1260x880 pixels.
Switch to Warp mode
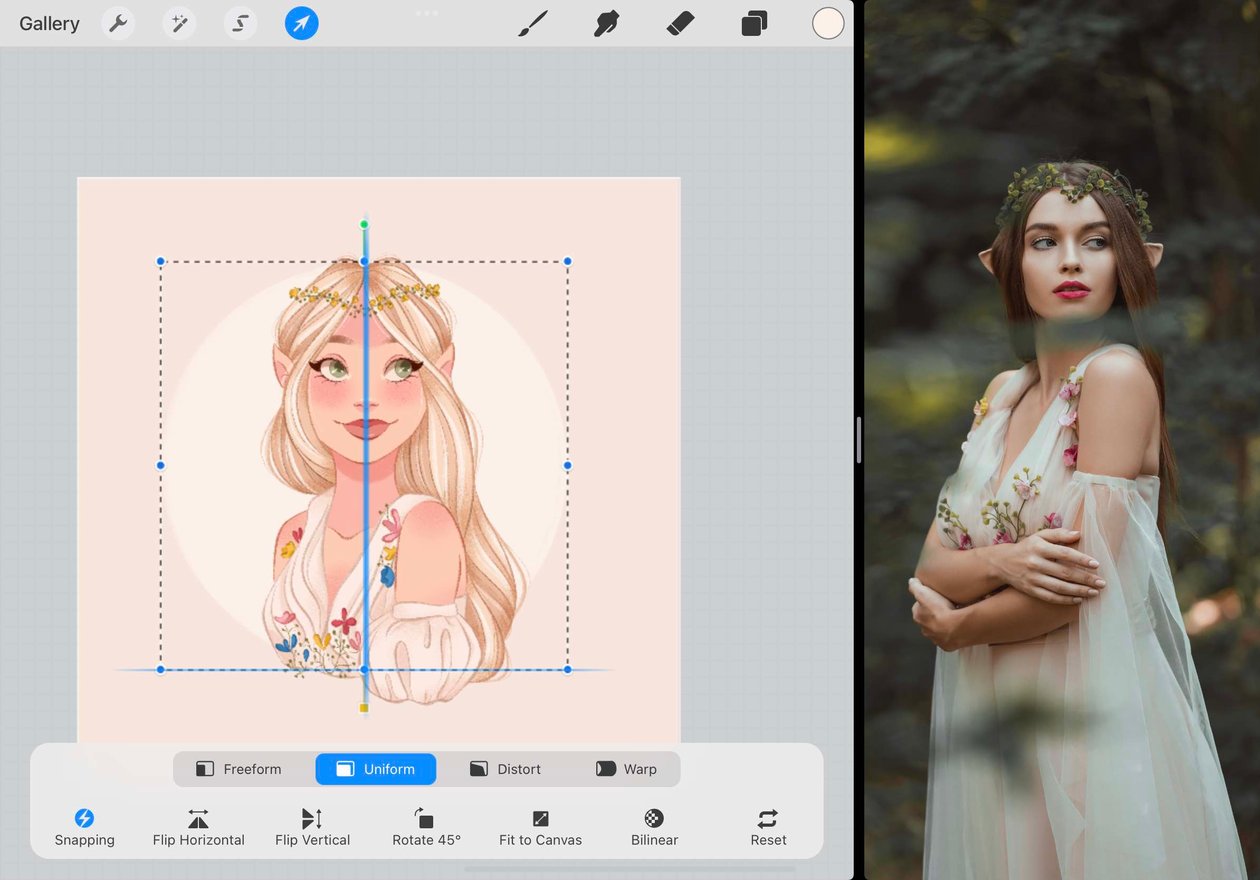tap(627, 769)
